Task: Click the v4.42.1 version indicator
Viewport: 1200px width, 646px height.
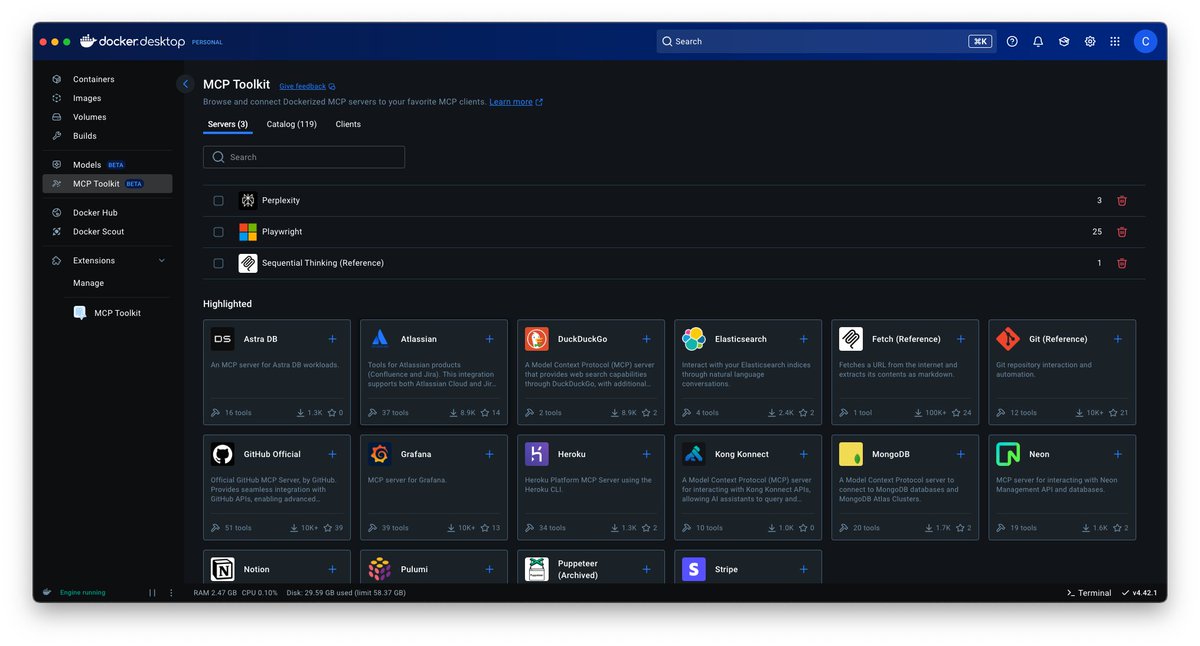Action: pyautogui.click(x=1139, y=593)
